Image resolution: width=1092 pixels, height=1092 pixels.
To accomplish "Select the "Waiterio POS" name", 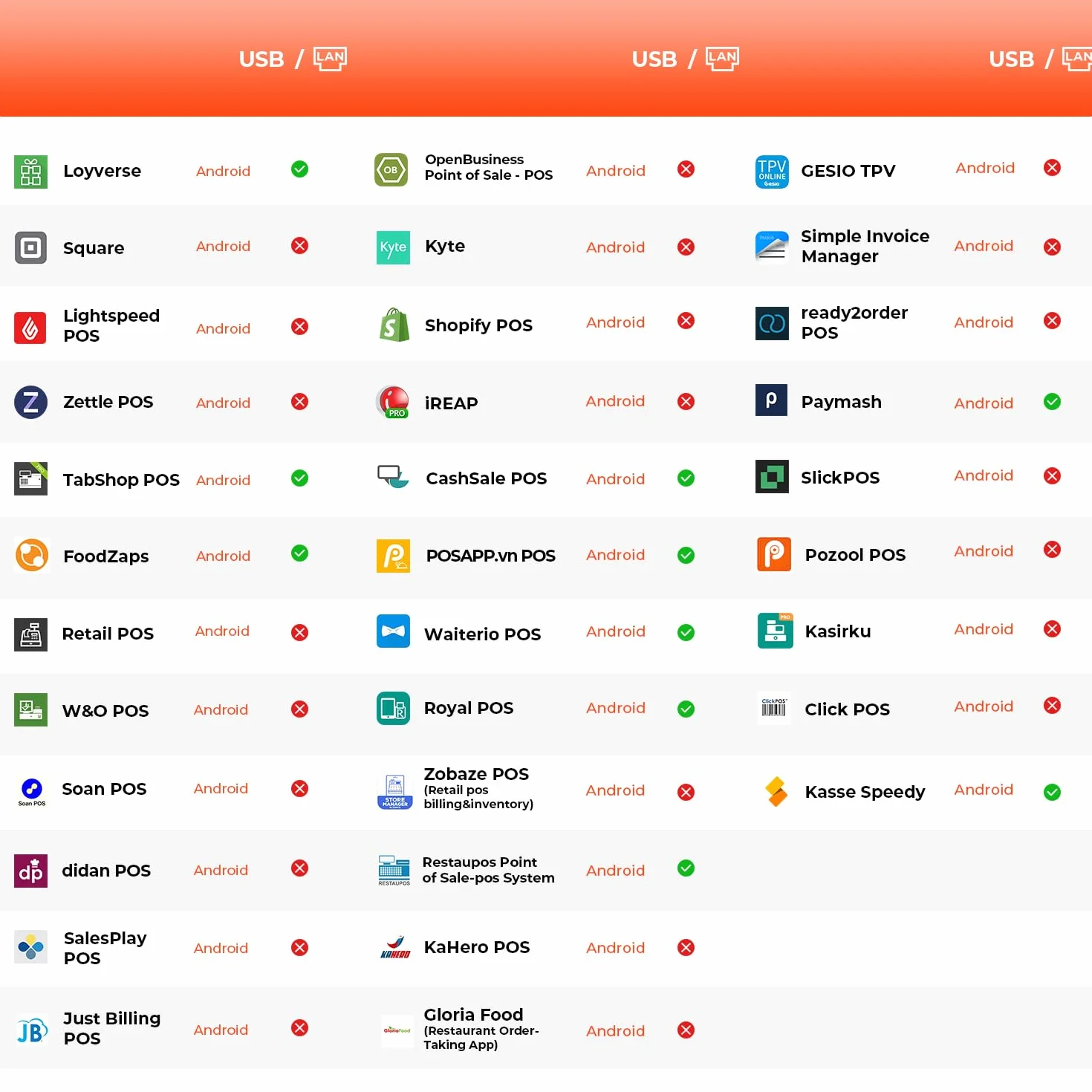I will point(482,634).
